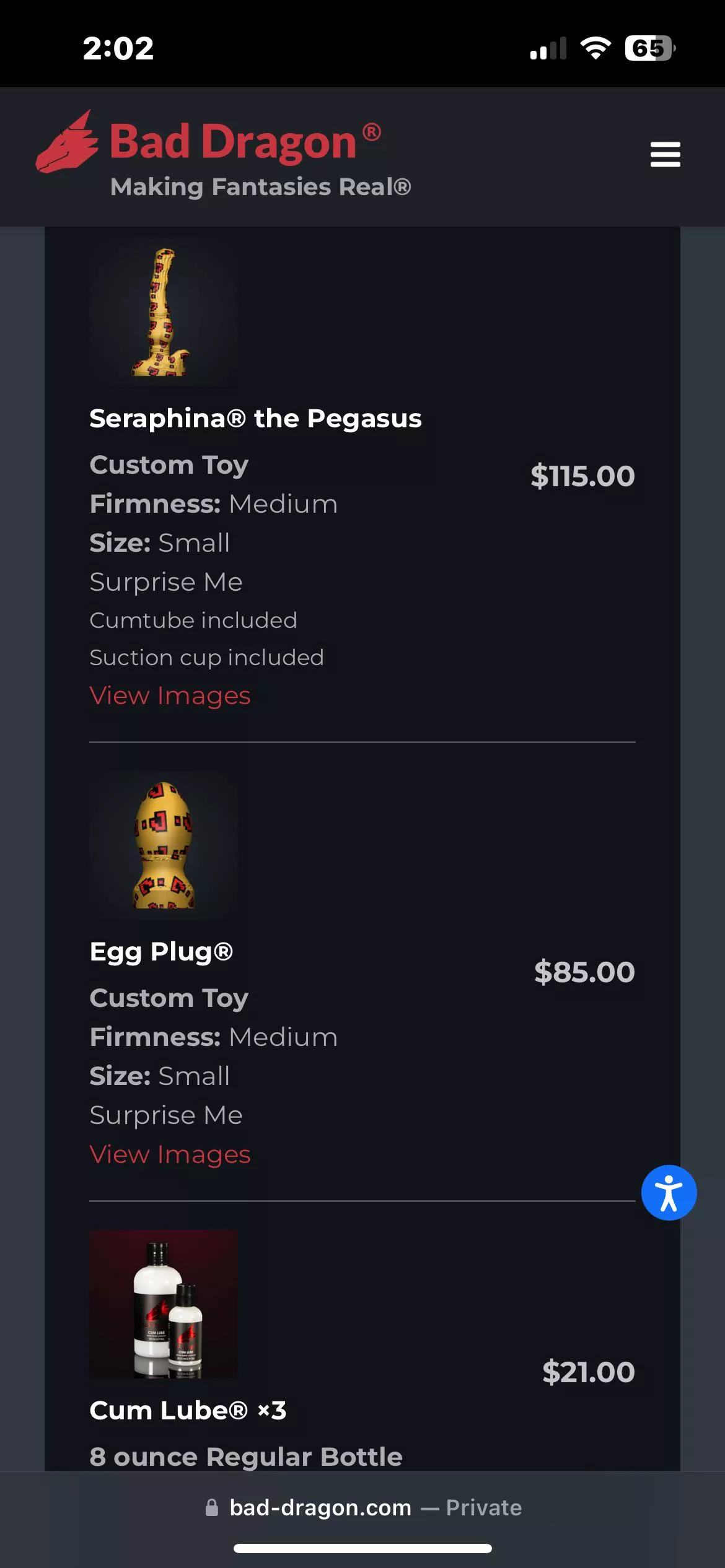The image size is (725, 1568).
Task: Open the hamburger navigation menu
Action: tap(665, 154)
